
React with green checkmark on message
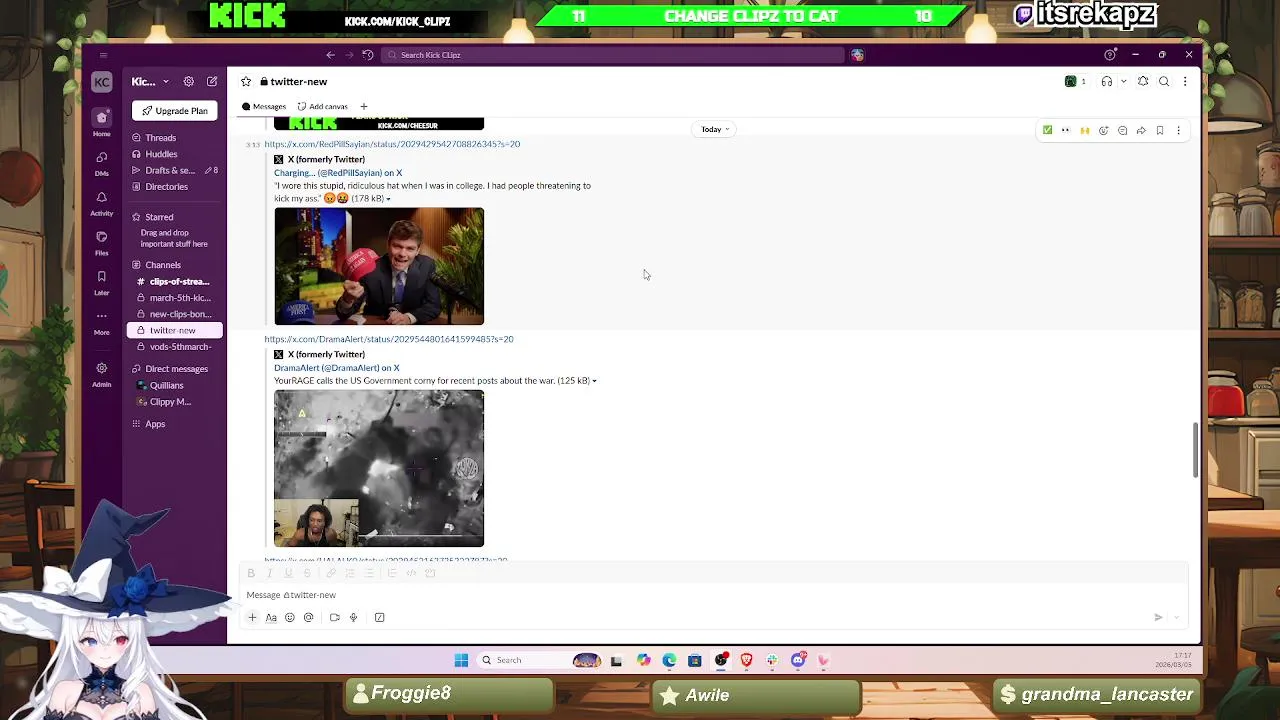click(x=1047, y=130)
